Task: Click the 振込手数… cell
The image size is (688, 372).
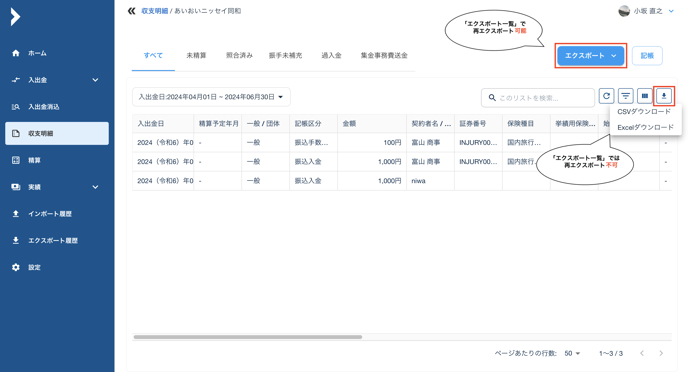Action: click(313, 143)
